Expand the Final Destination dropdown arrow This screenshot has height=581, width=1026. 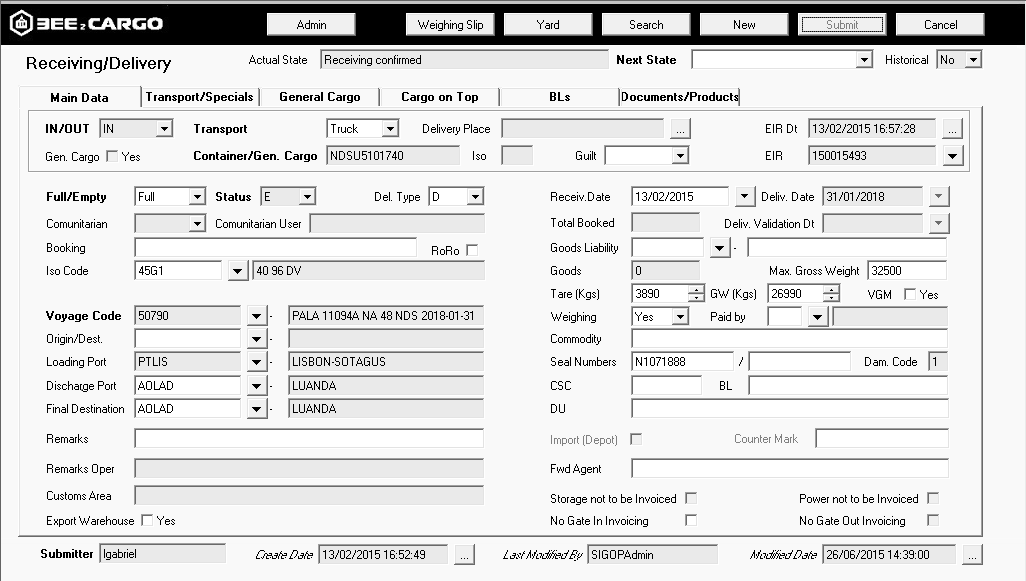[256, 409]
